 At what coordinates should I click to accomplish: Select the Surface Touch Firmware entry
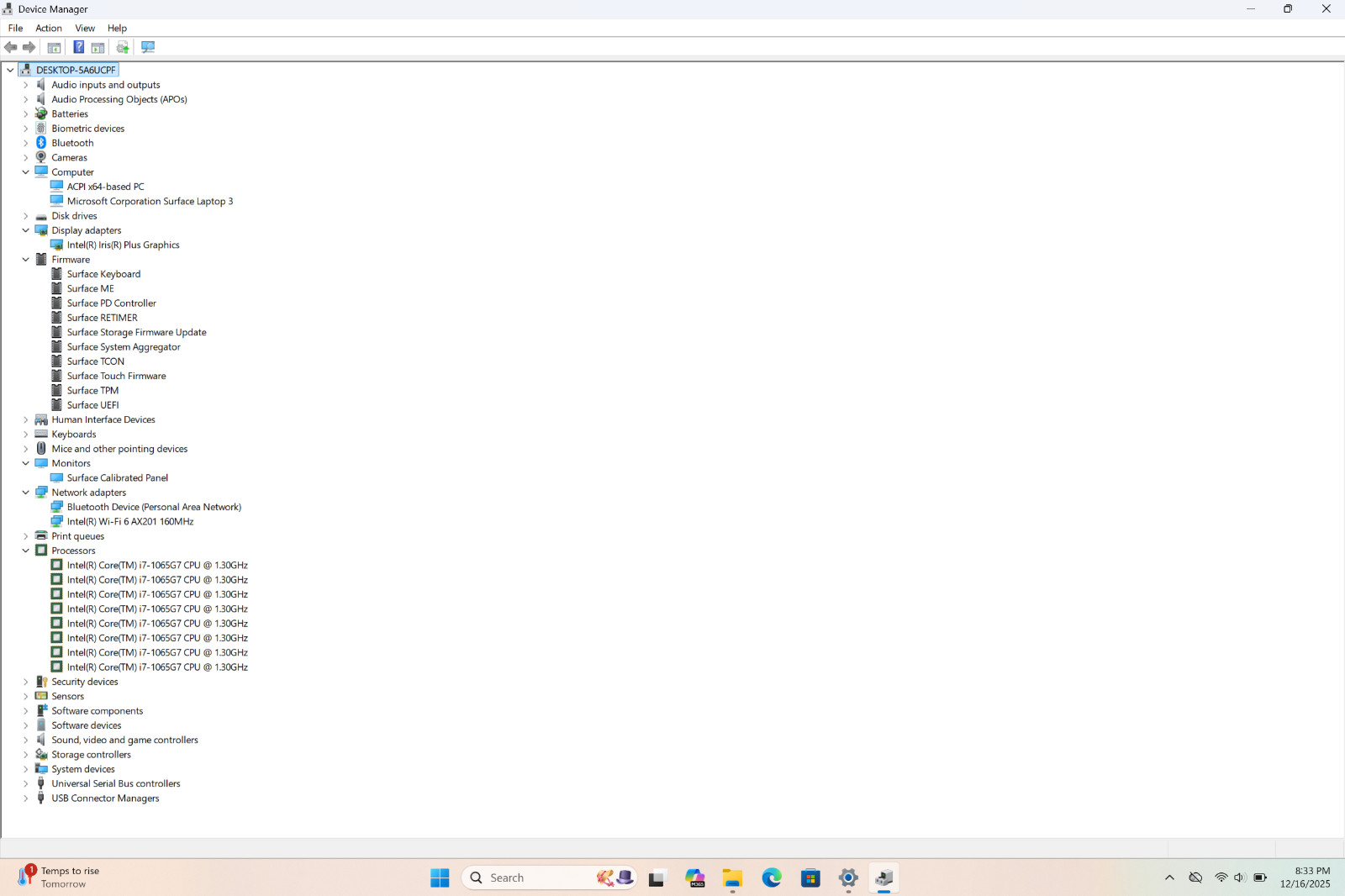(x=116, y=376)
